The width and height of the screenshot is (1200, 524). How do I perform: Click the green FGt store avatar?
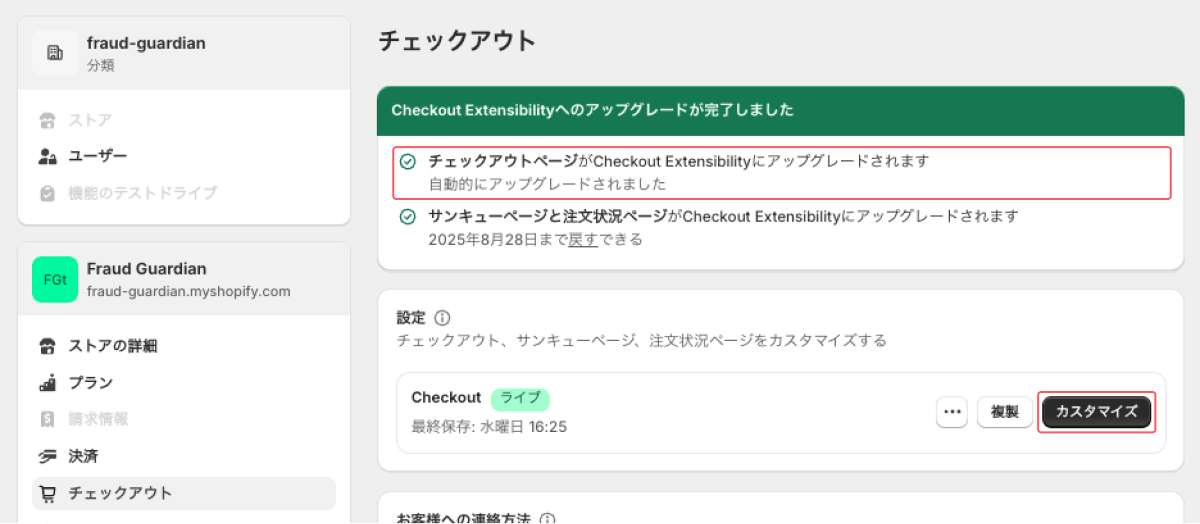tap(55, 279)
